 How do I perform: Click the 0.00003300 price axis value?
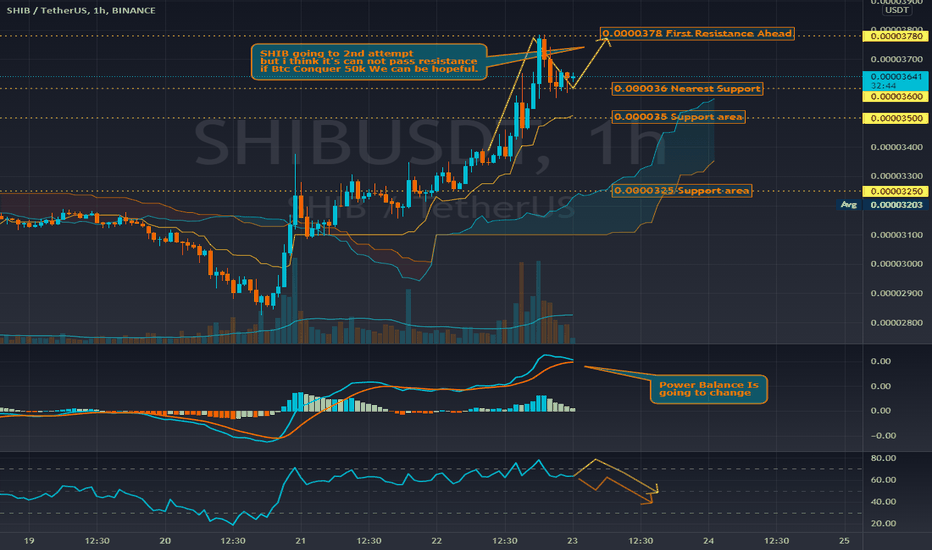[x=896, y=176]
